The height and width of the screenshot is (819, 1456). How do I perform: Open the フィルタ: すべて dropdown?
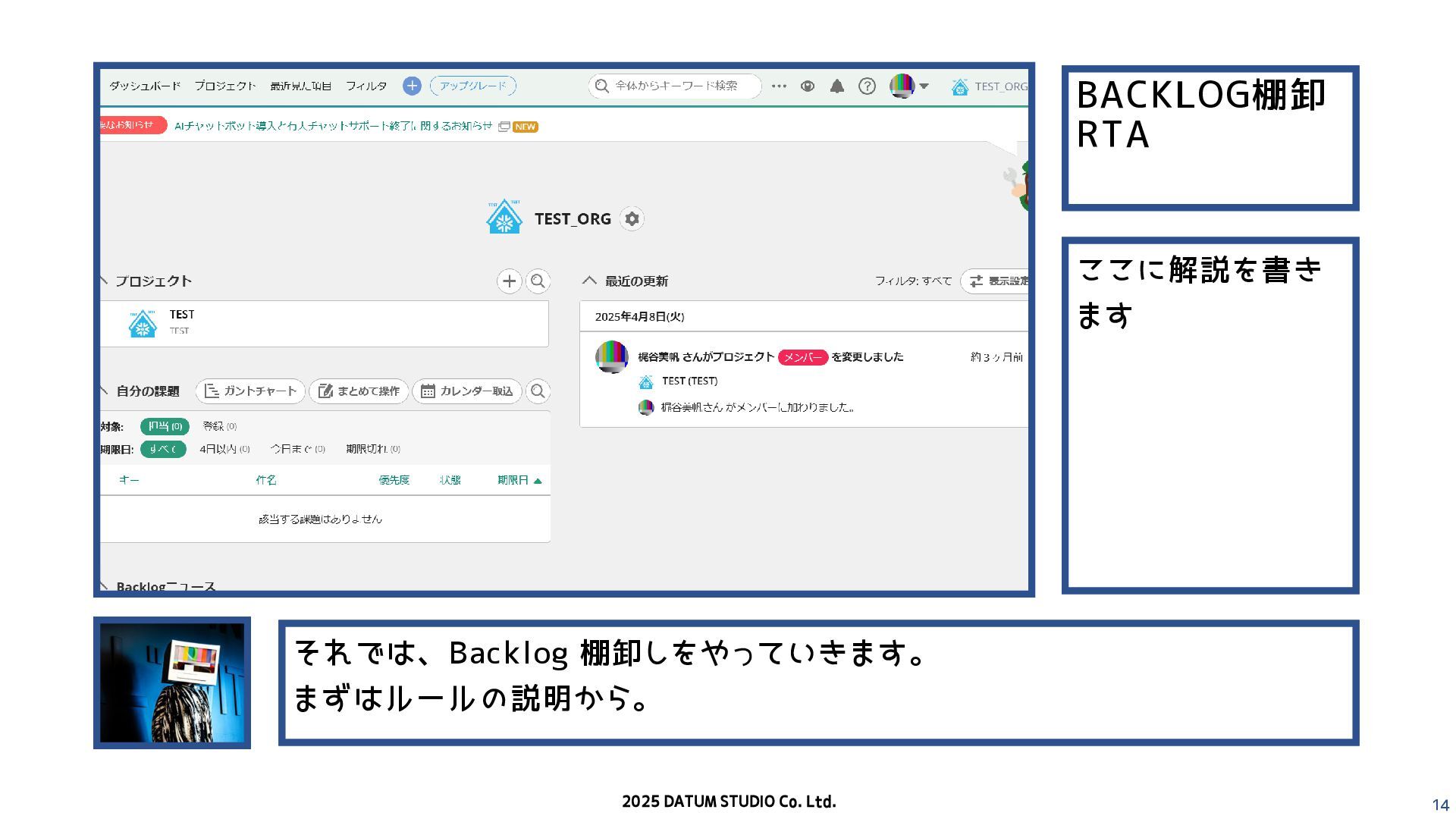[913, 281]
